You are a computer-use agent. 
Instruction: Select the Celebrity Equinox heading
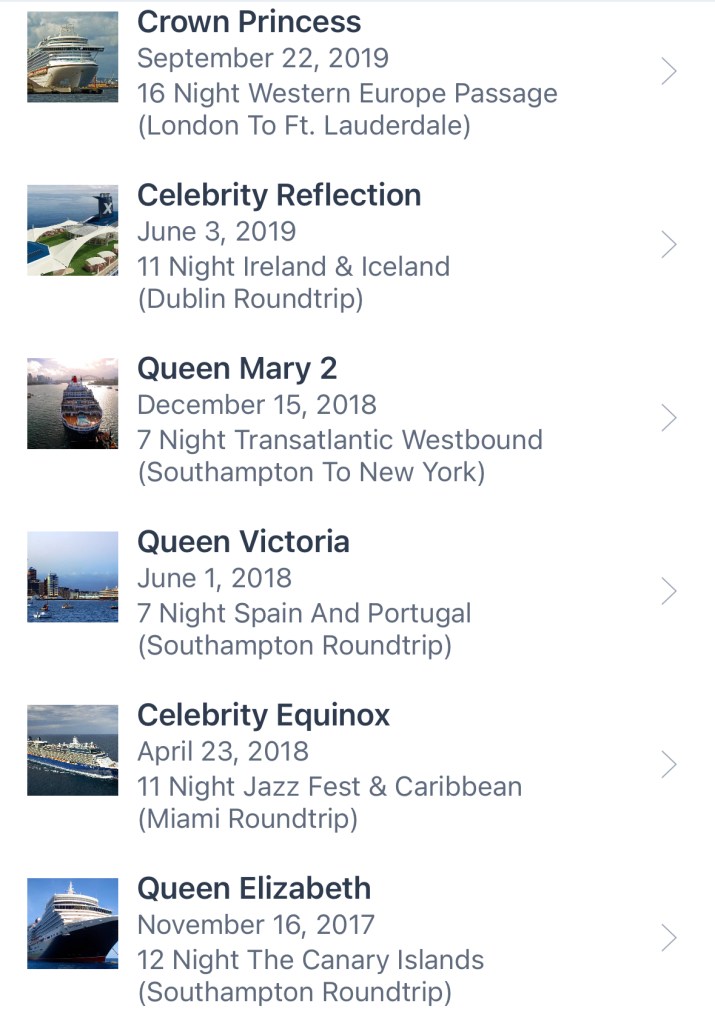(263, 715)
